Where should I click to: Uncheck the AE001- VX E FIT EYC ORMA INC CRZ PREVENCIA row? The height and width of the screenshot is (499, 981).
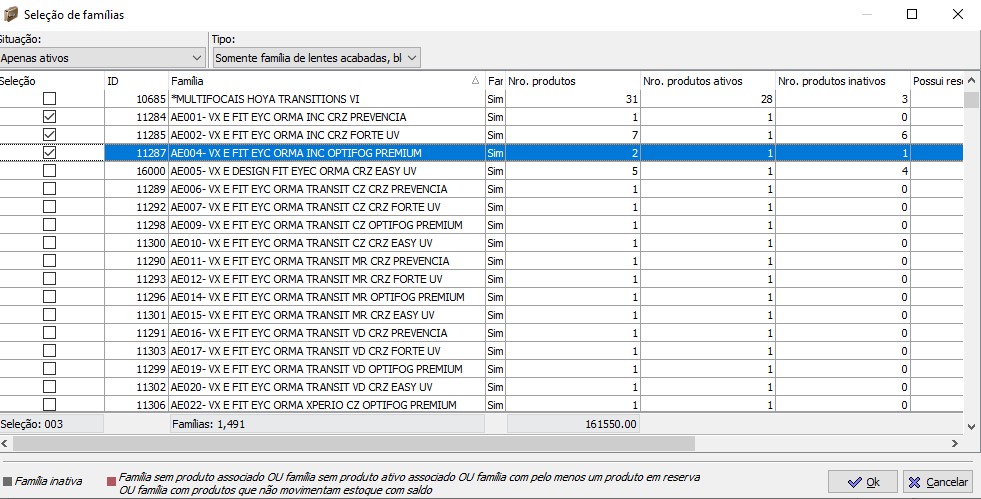tap(49, 117)
